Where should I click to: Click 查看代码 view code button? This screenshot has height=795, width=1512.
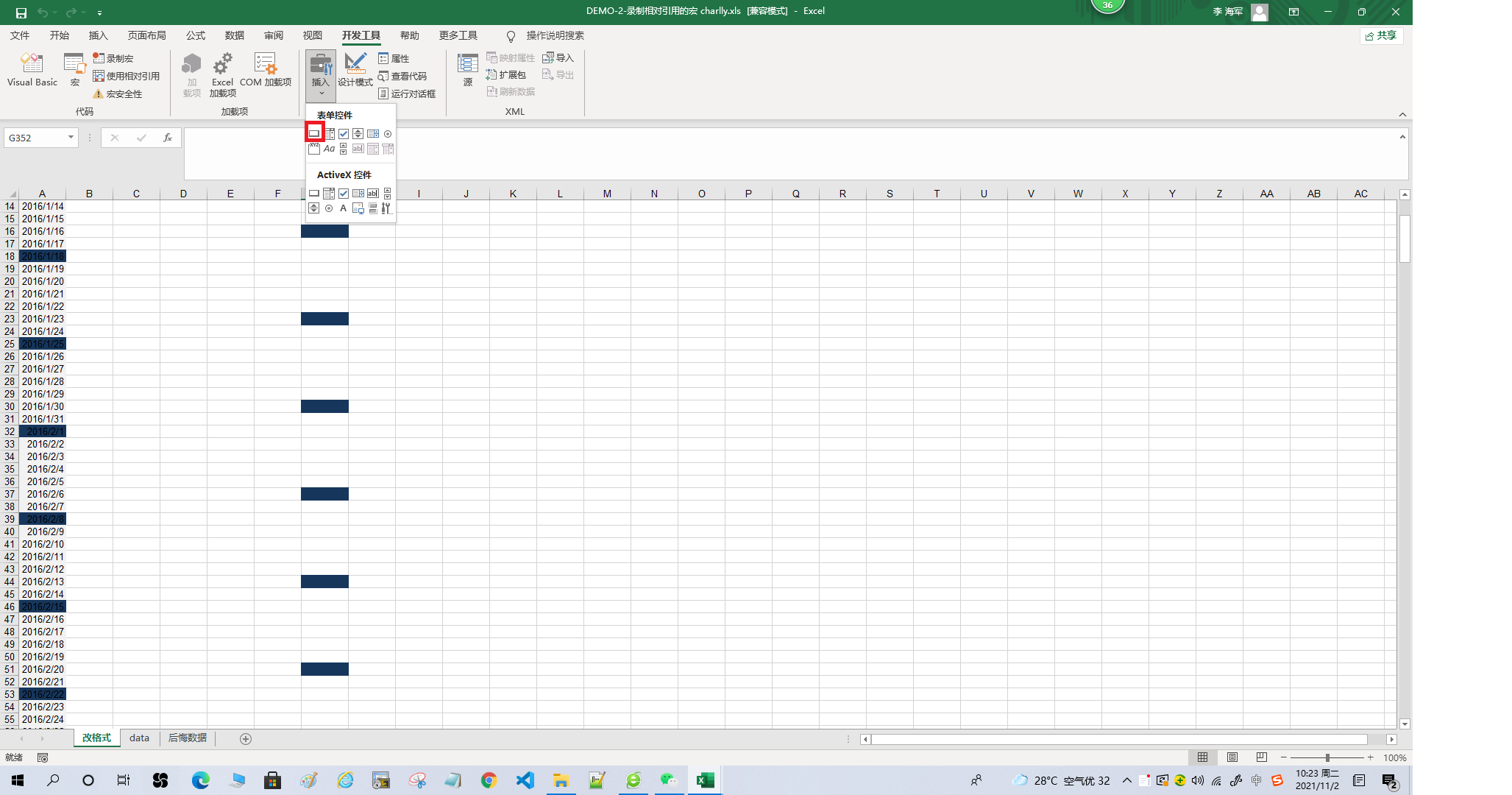402,76
